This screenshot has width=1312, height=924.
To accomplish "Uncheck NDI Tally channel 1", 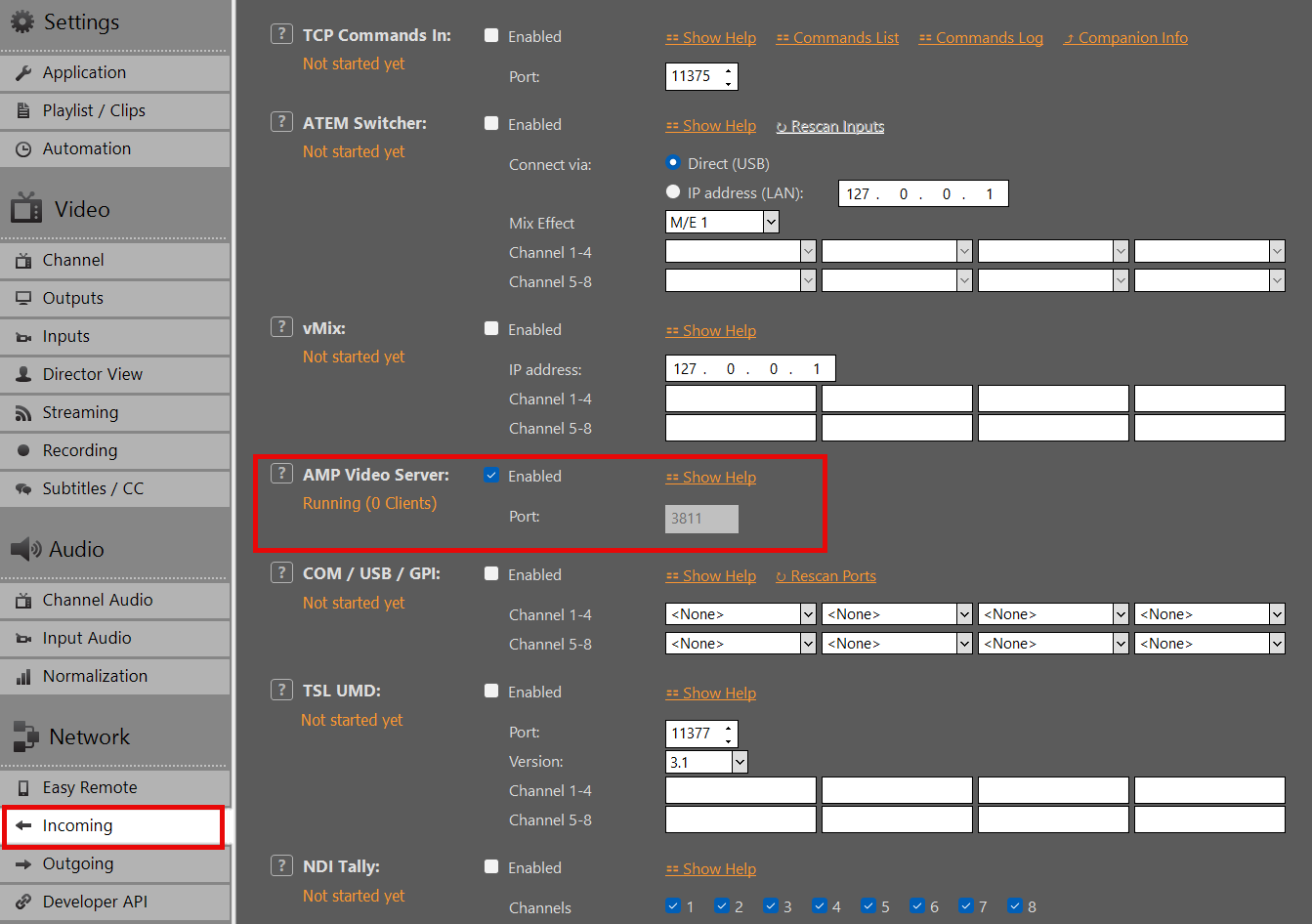I will 673,905.
